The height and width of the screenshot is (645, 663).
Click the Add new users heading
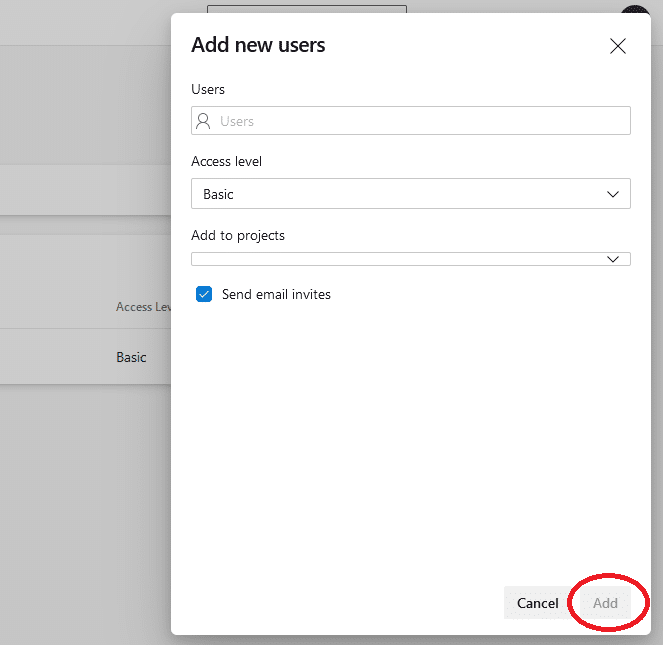(x=258, y=45)
